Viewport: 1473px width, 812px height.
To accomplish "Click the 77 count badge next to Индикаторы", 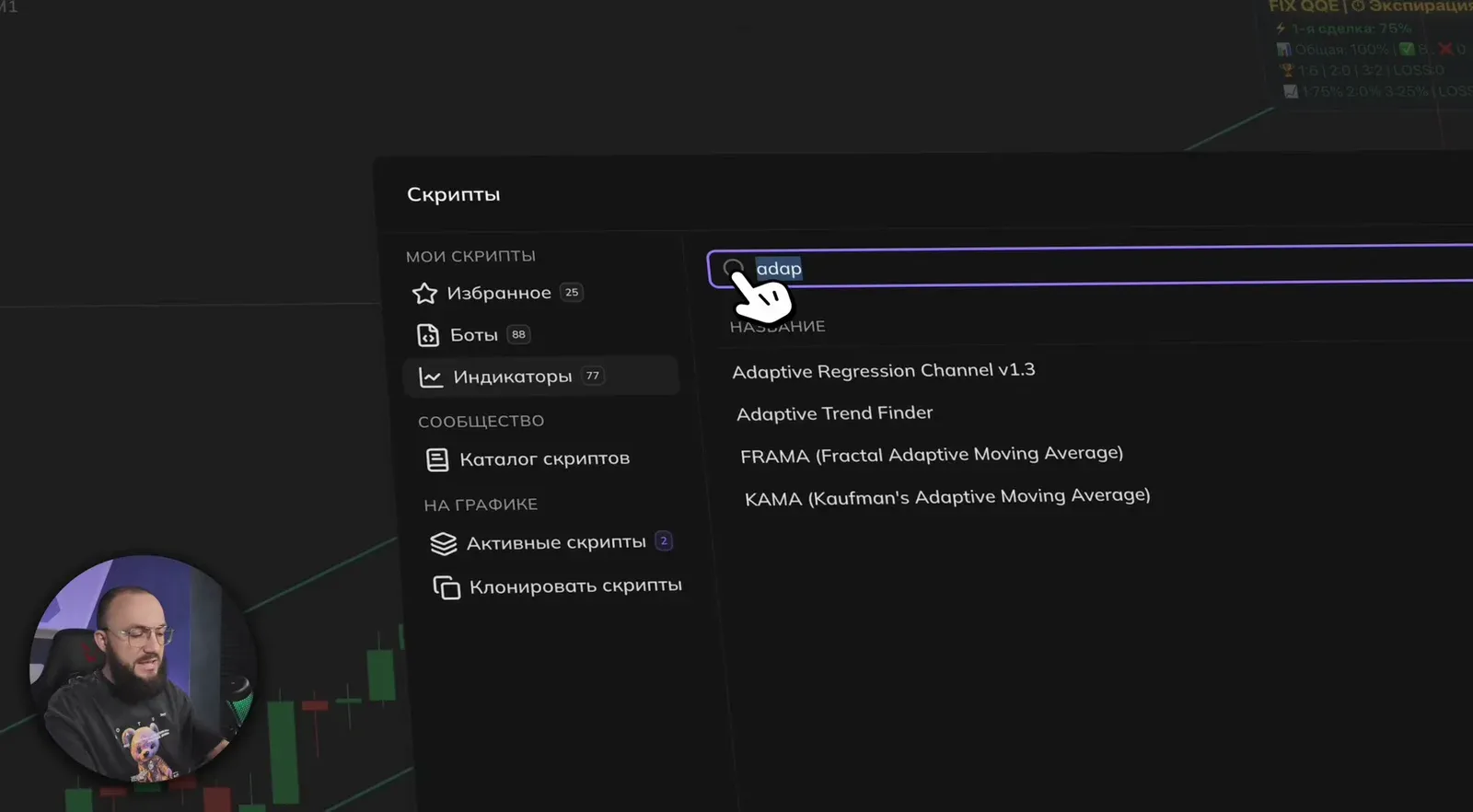I will point(593,376).
